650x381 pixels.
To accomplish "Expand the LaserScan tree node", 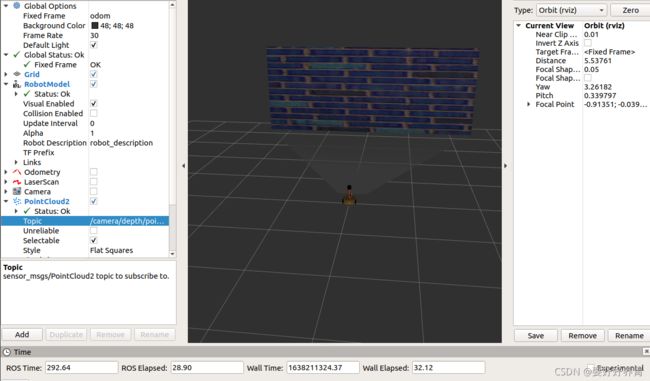I will (6, 182).
